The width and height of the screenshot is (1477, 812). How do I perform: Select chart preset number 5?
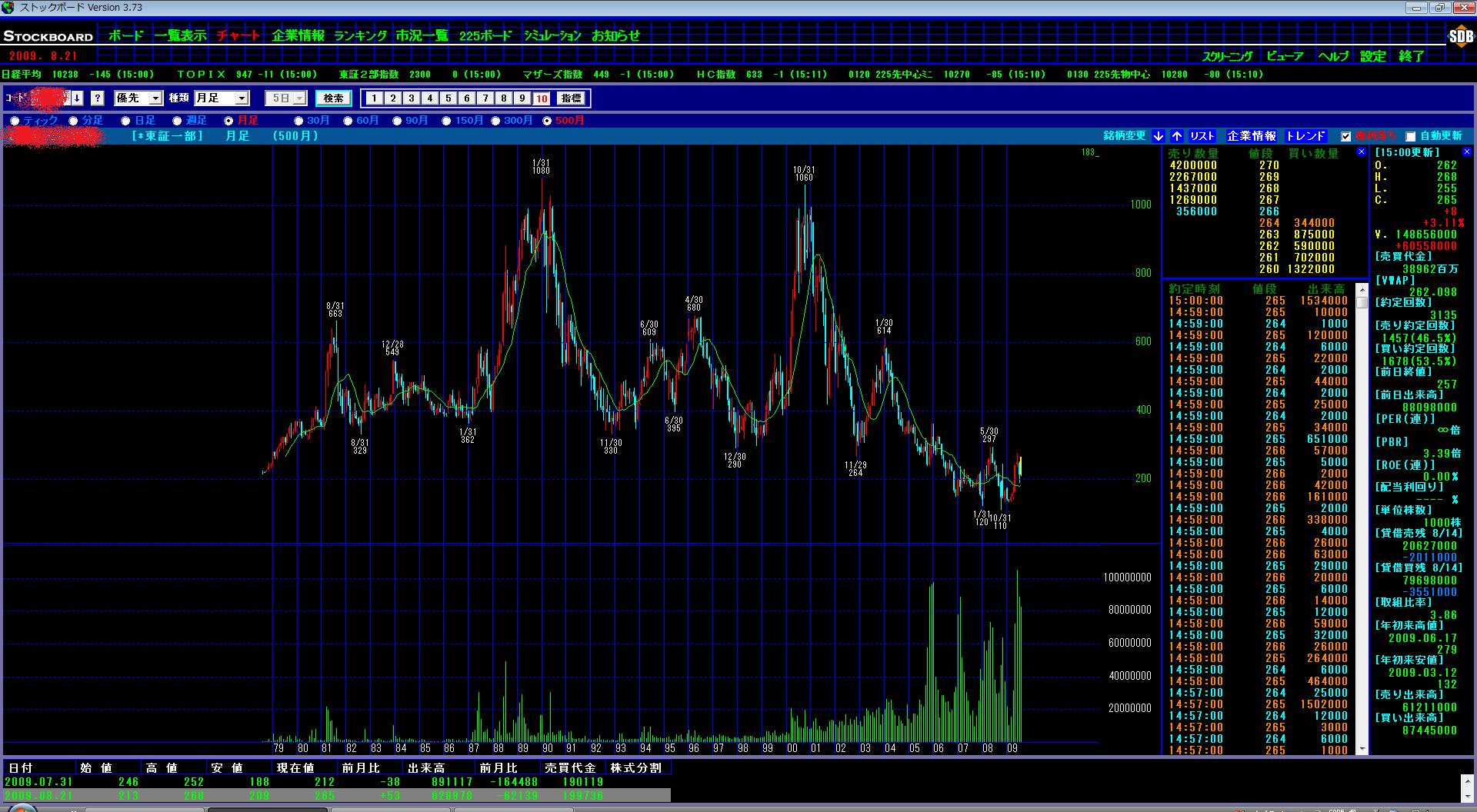tap(448, 98)
